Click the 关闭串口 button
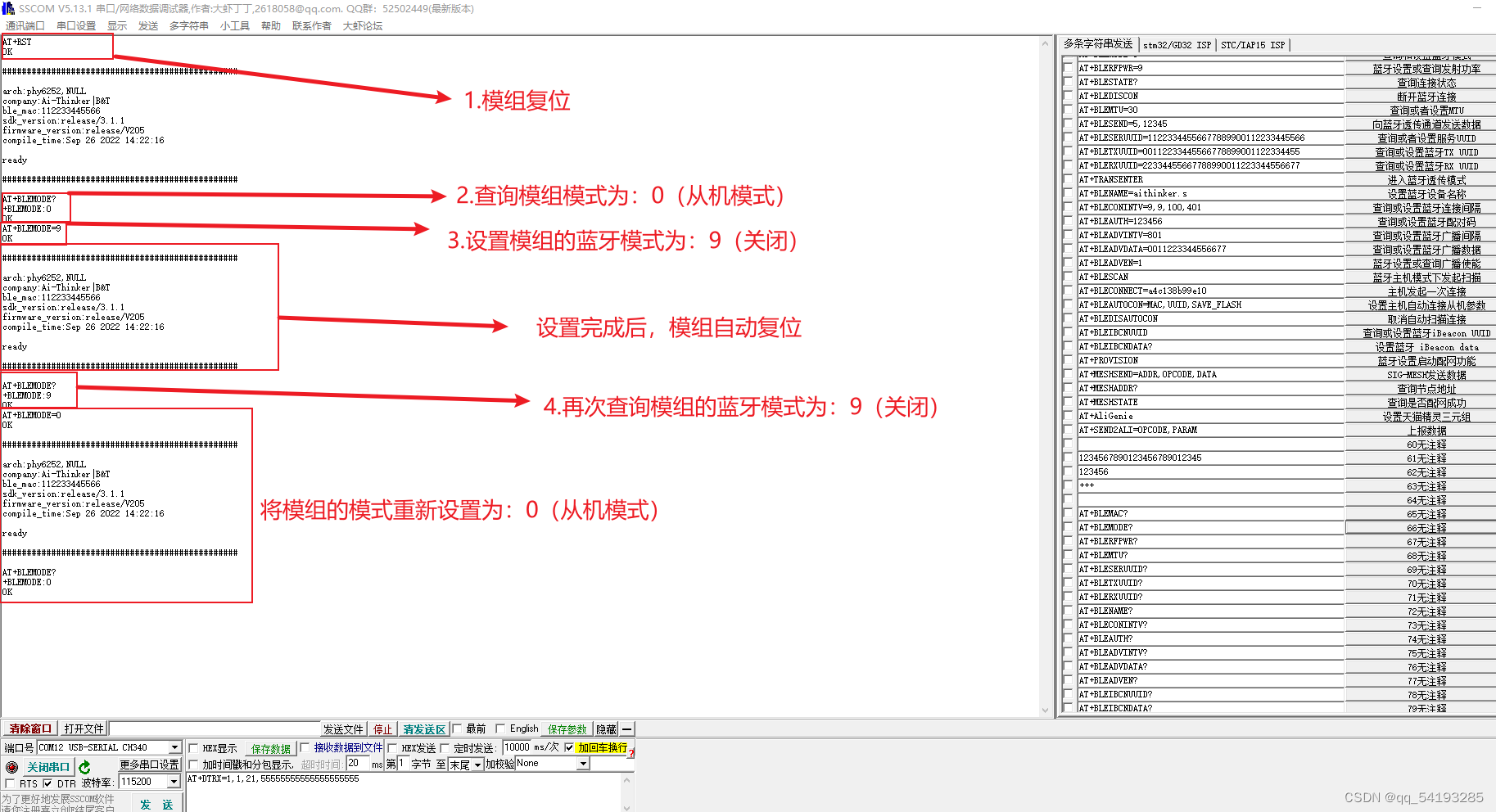 47,767
